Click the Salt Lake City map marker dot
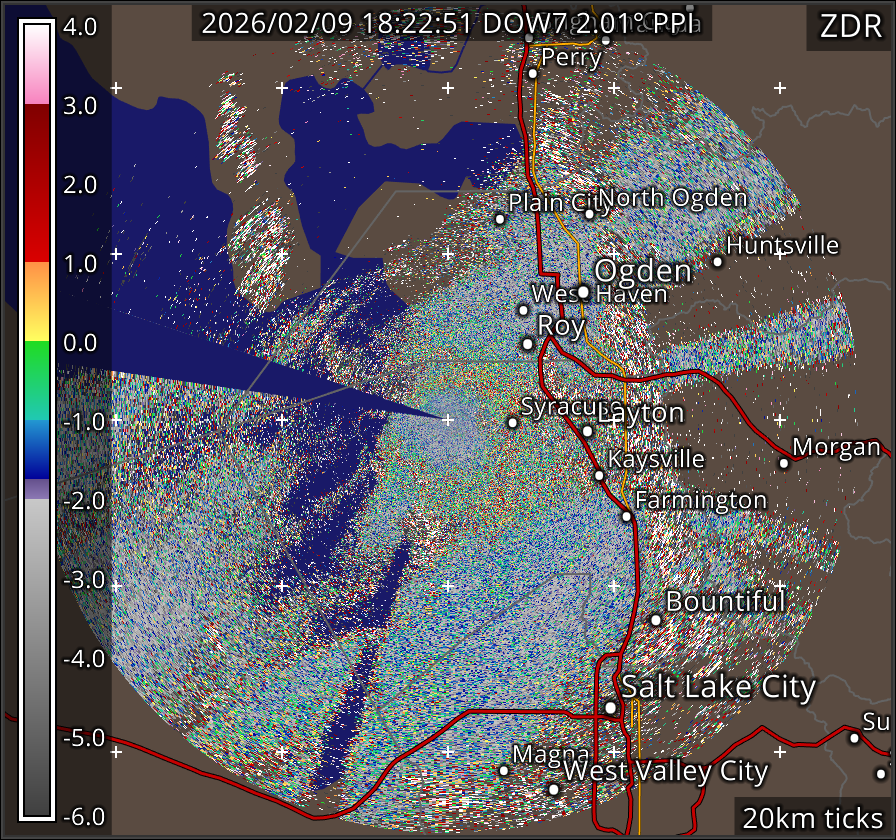The image size is (896, 840). 611,708
